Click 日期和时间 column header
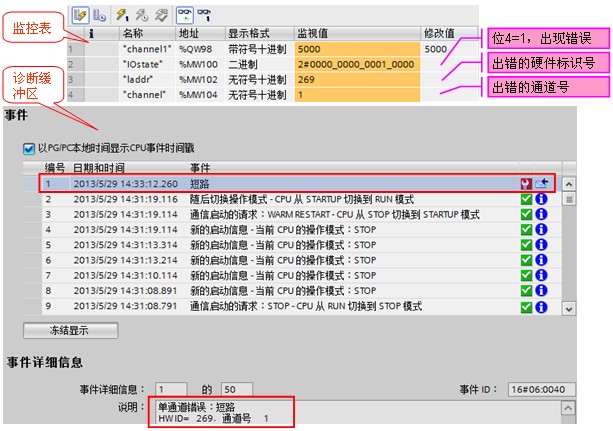This screenshot has width=613, height=431. click(99, 168)
